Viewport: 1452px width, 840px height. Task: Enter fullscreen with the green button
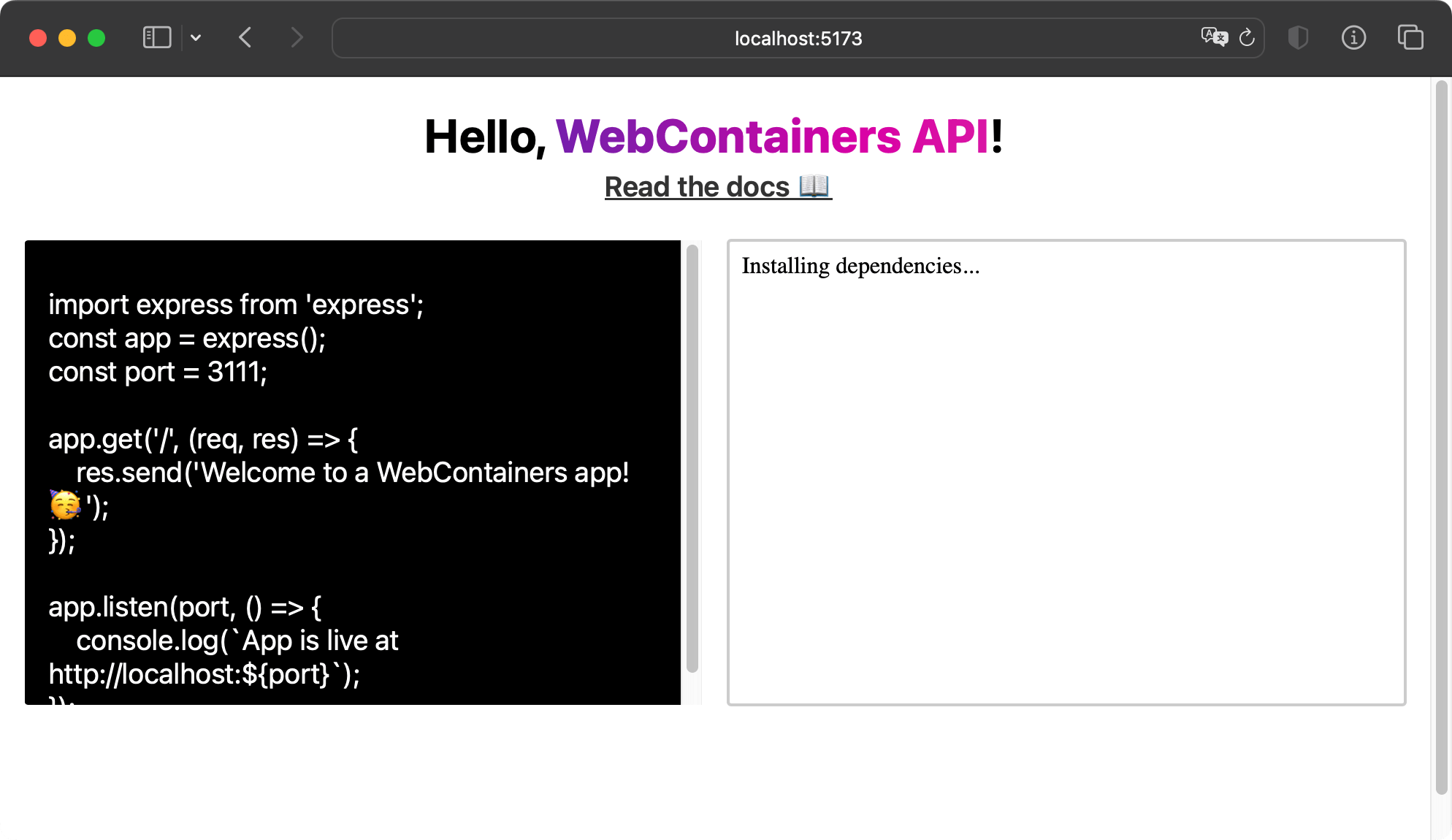point(96,38)
